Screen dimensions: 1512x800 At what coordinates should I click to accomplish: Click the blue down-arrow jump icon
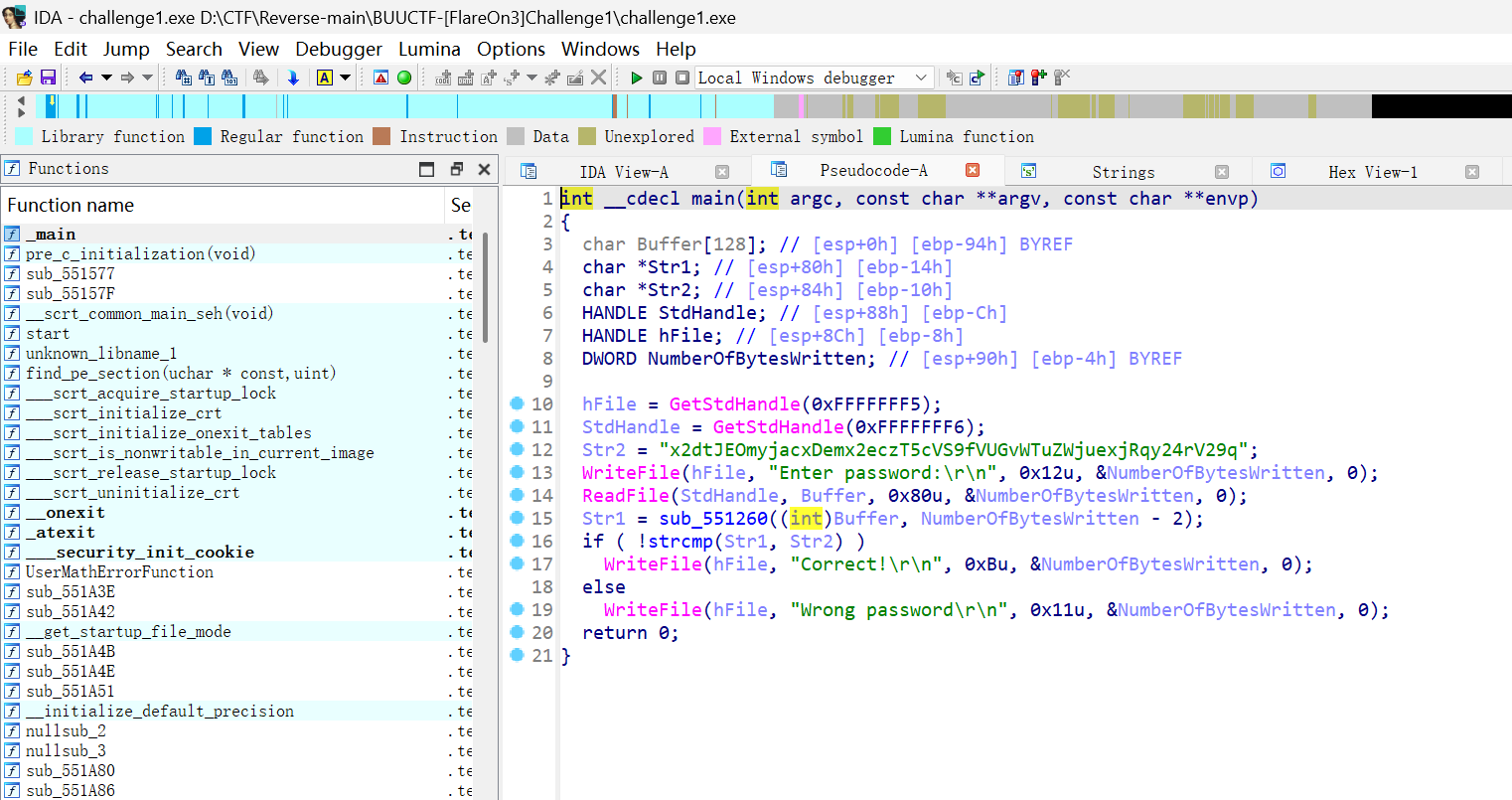pyautogui.click(x=293, y=78)
